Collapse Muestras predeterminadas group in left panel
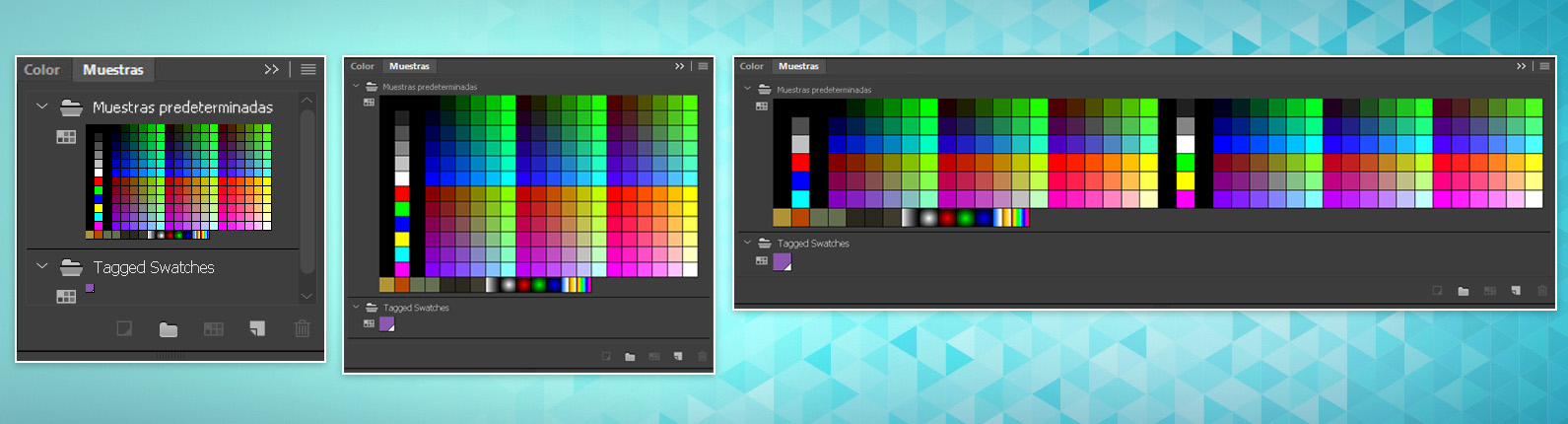Image resolution: width=1568 pixels, height=424 pixels. point(41,106)
